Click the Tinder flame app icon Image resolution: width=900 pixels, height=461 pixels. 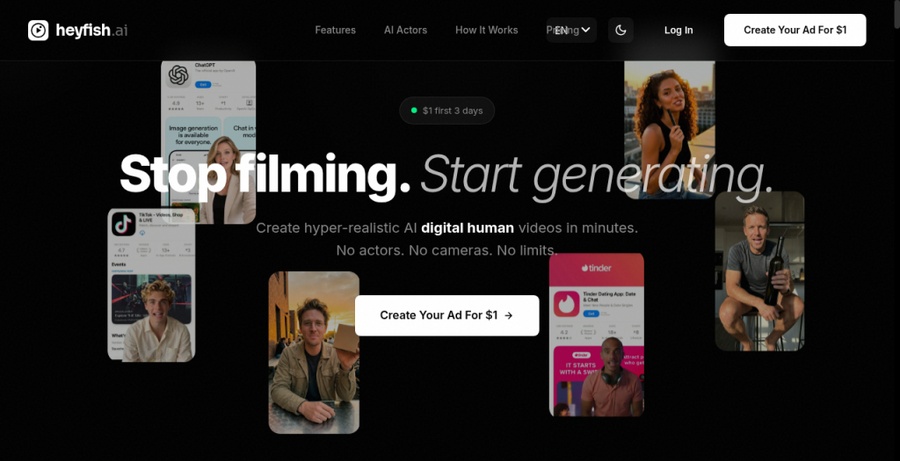[x=567, y=304]
